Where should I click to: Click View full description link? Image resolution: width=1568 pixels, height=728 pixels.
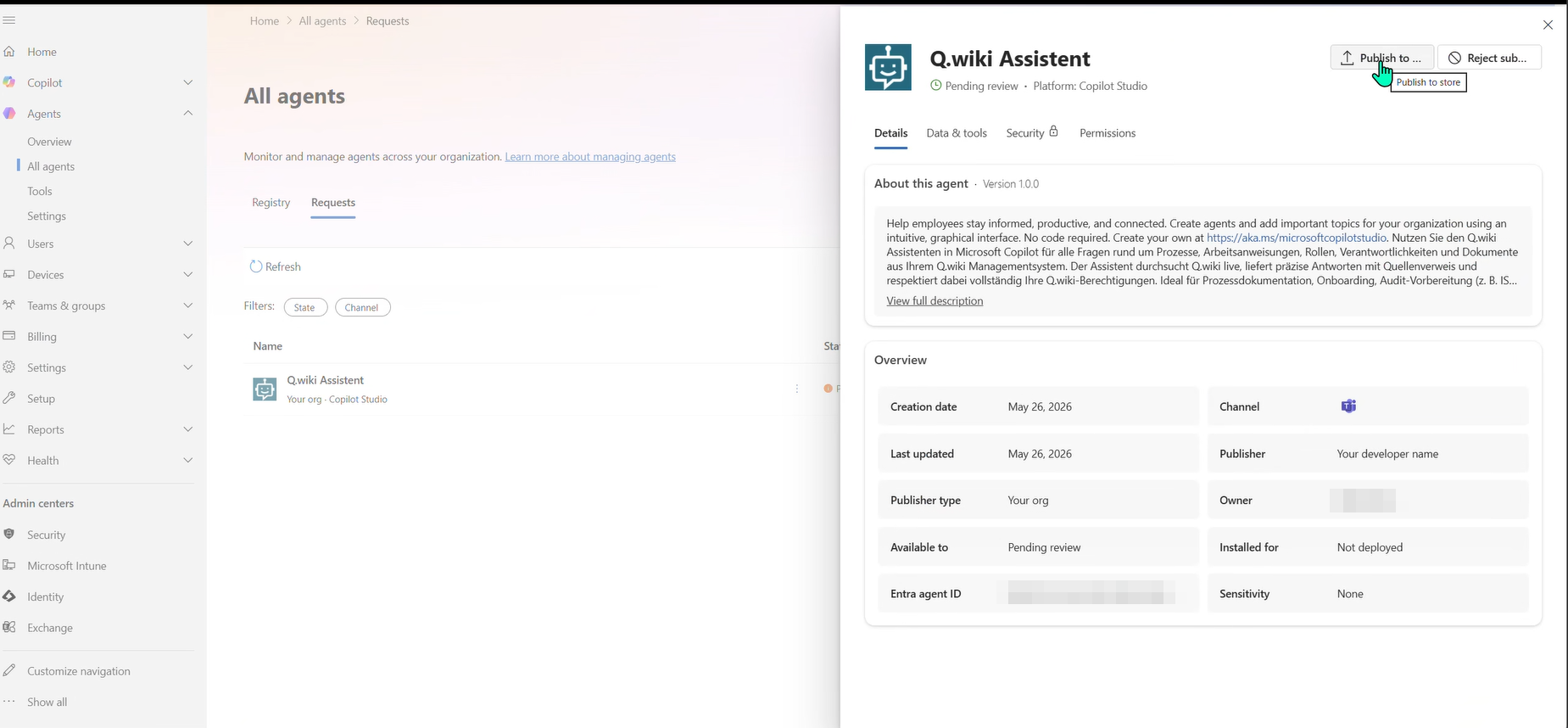935,301
